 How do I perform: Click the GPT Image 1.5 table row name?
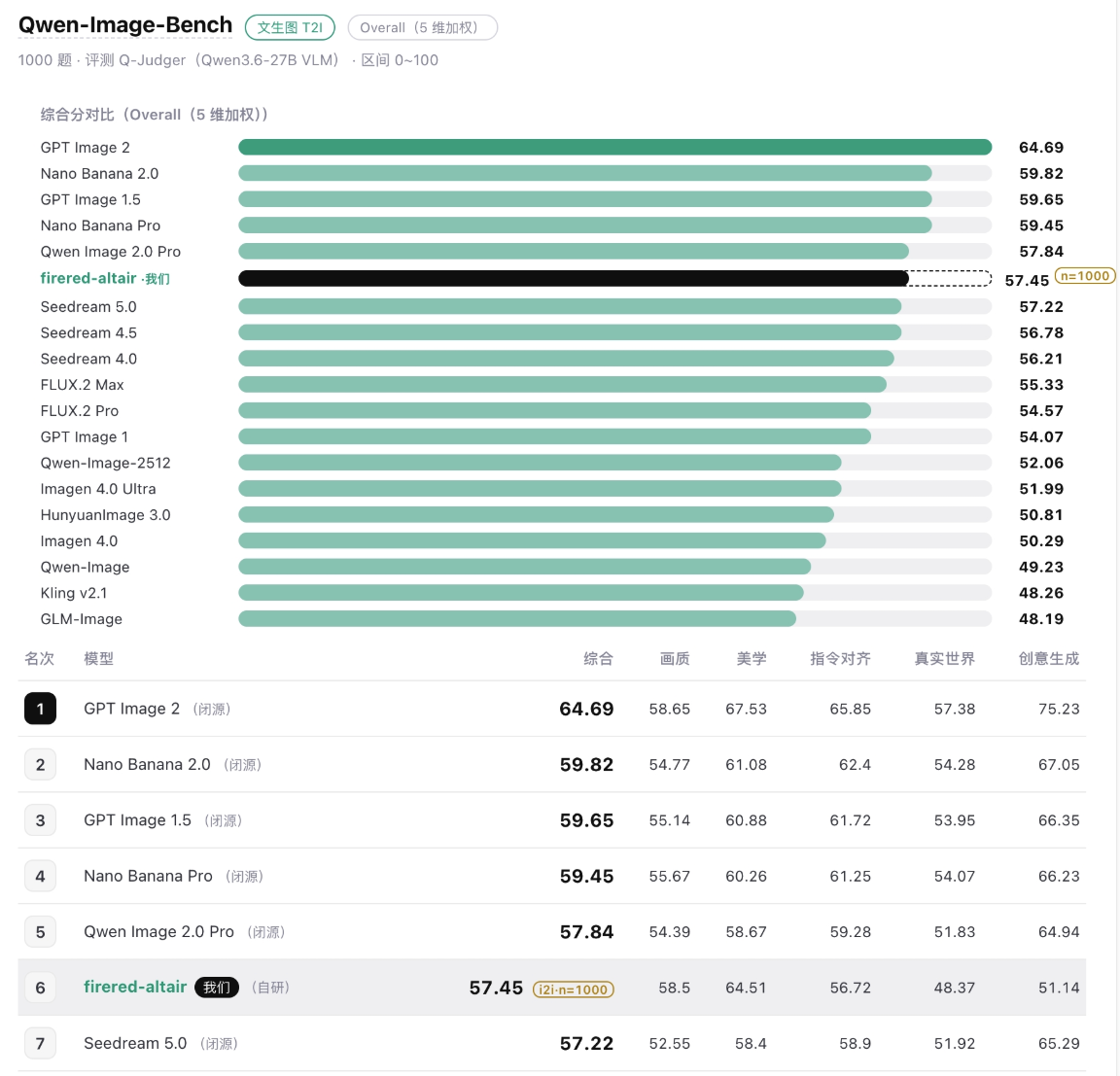click(x=137, y=820)
